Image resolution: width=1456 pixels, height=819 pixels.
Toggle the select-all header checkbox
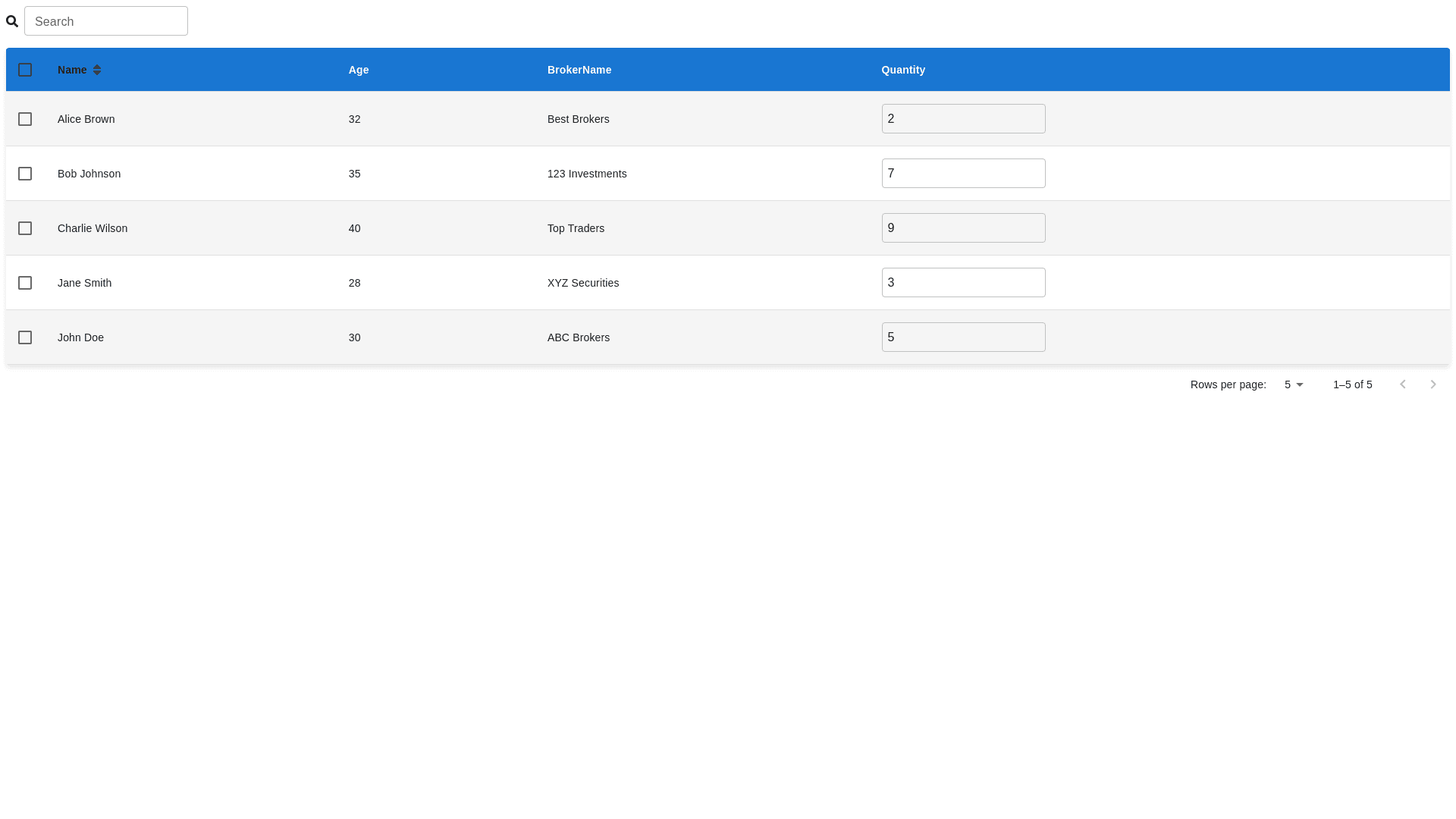(25, 70)
